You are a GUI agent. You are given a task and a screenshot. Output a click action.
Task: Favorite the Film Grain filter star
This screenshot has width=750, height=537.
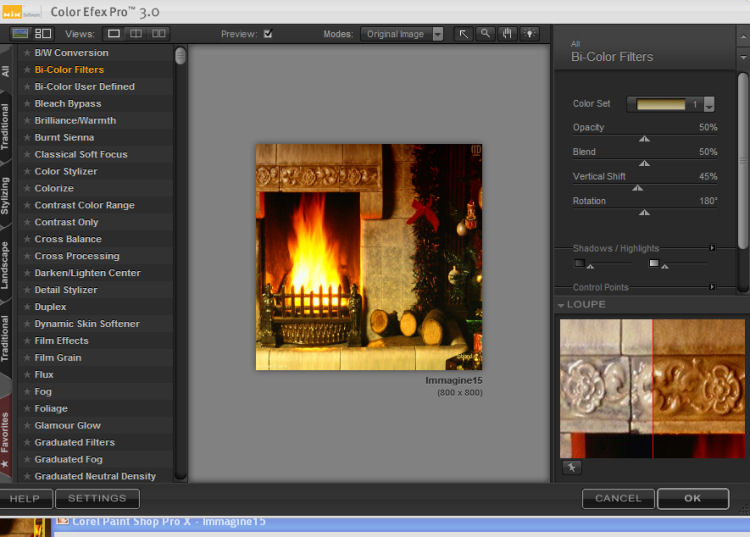click(x=27, y=357)
